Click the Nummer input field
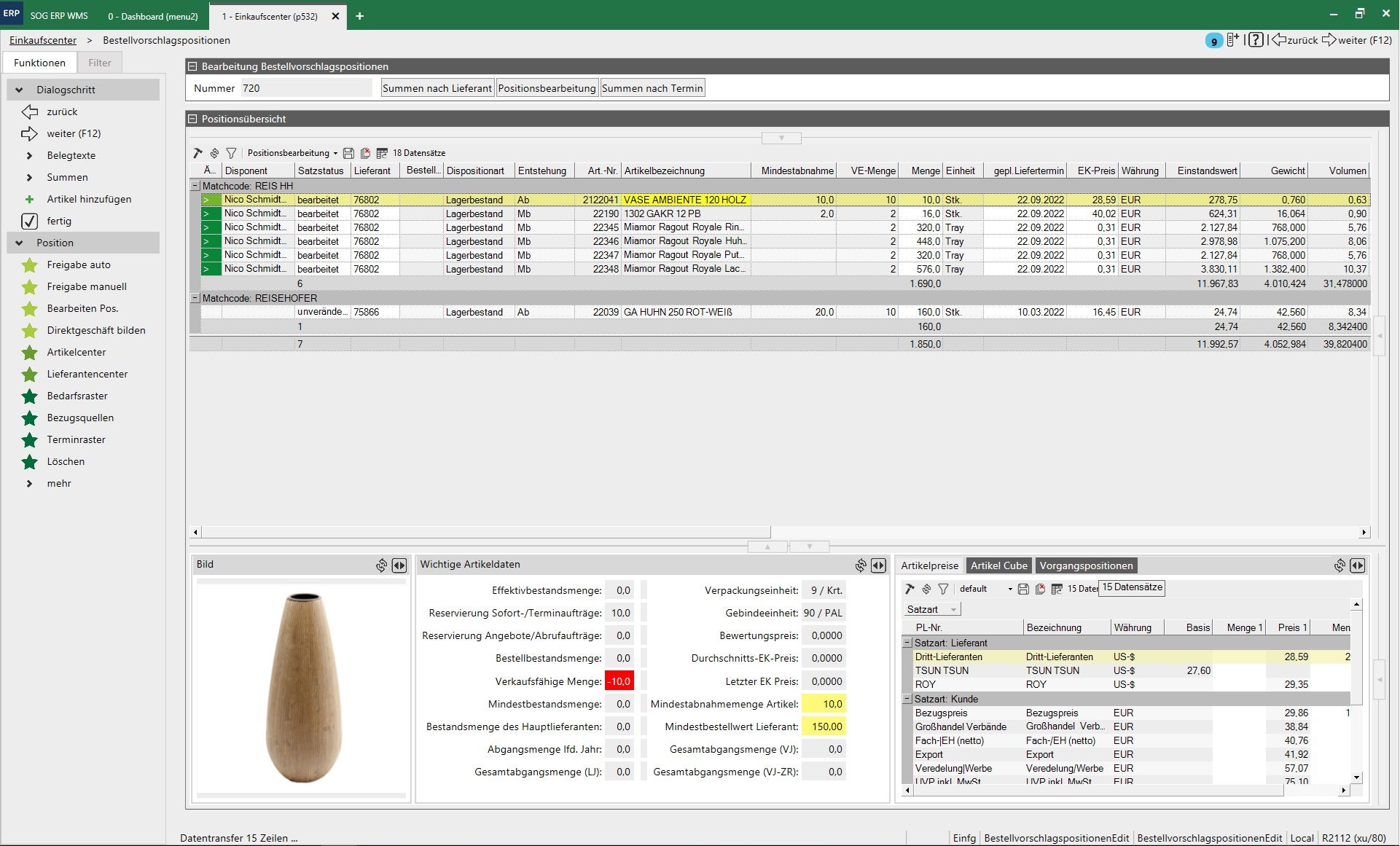 click(x=306, y=88)
